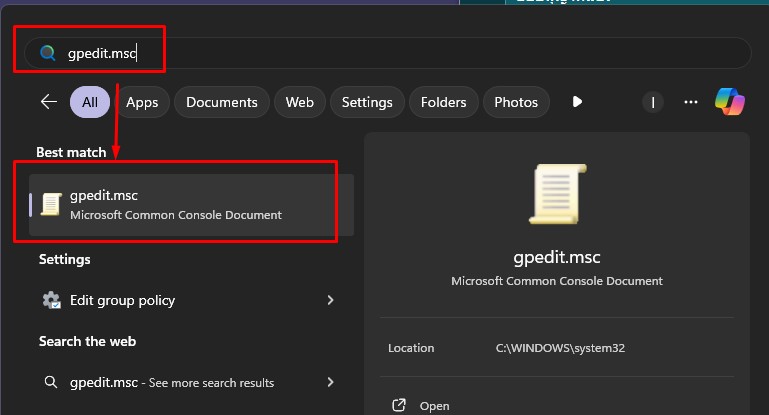This screenshot has height=415, width=769.
Task: Click the gpedit.msc title in preview pane
Action: pos(557,257)
